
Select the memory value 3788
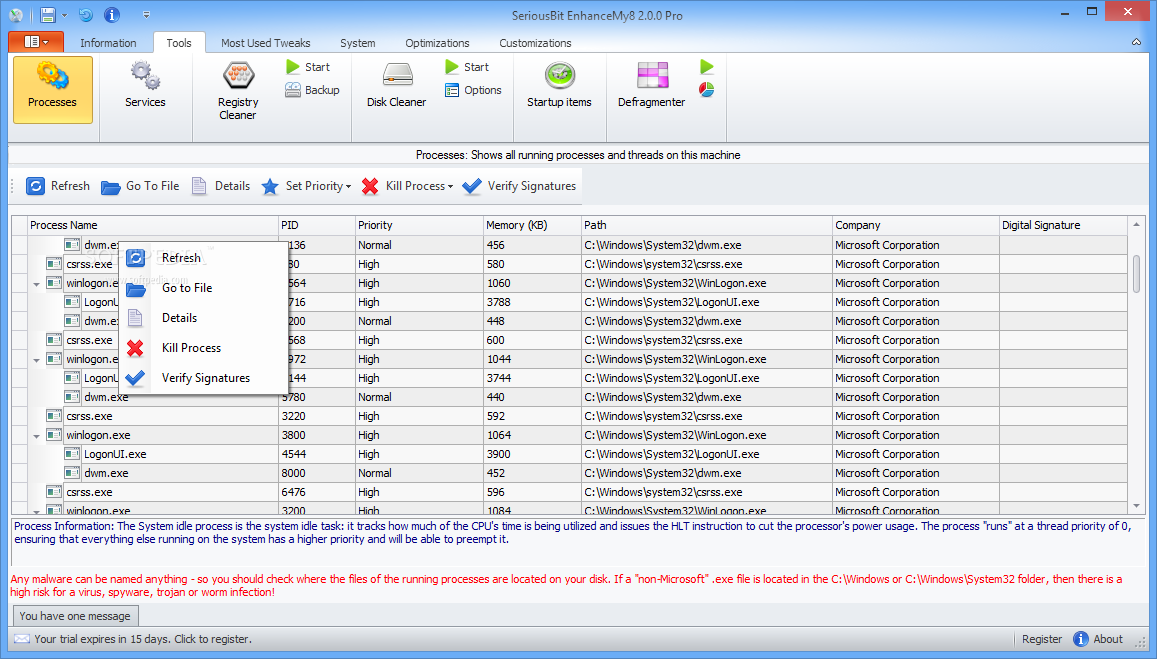tap(532, 302)
